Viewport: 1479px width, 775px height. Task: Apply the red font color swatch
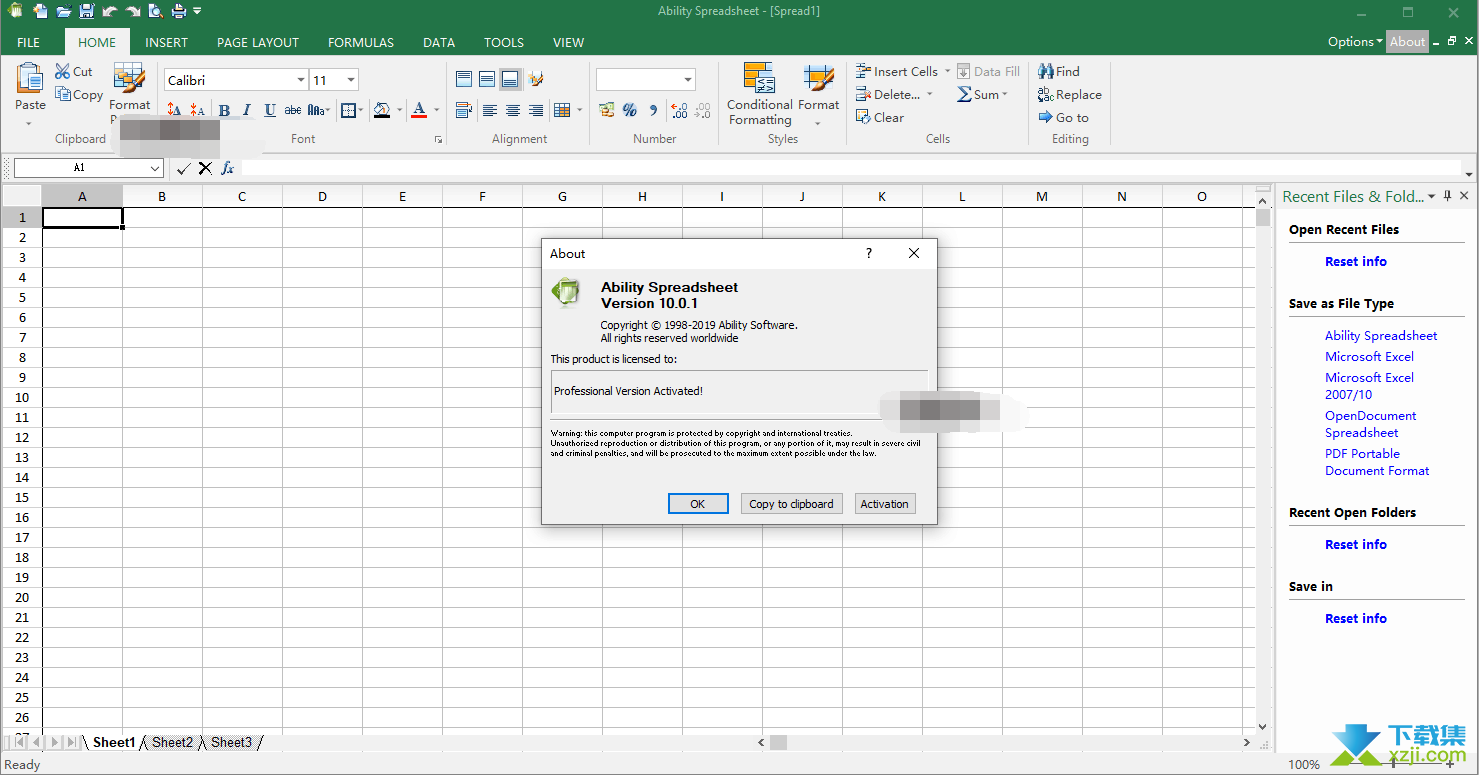420,110
